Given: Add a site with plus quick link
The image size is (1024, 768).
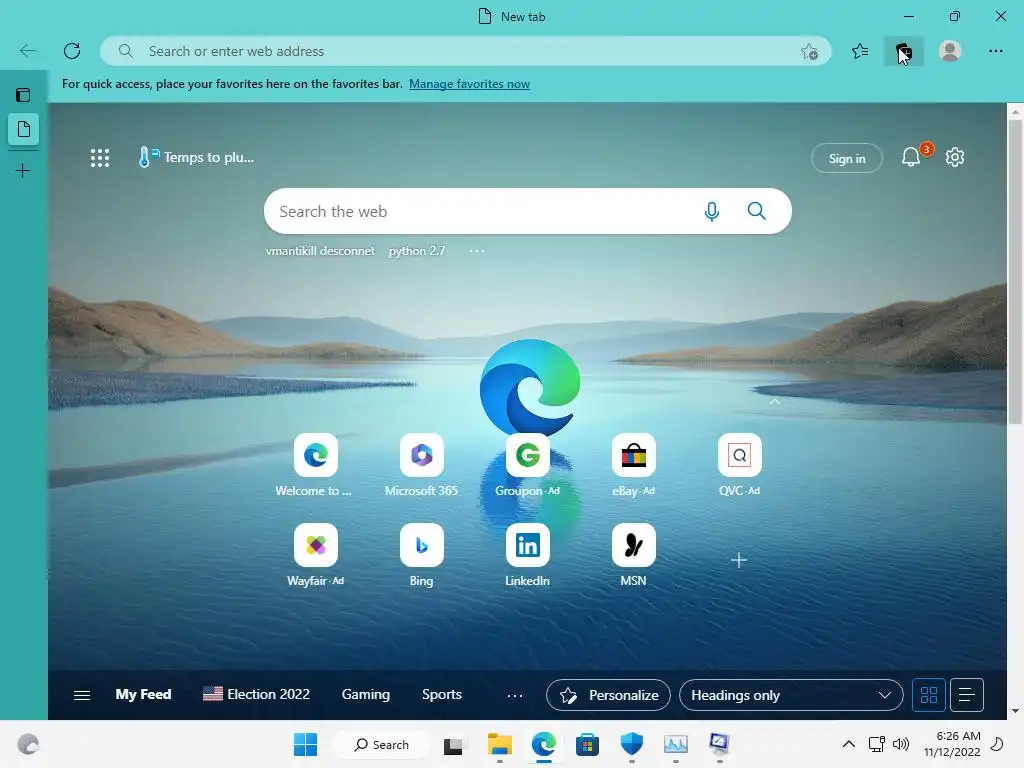Looking at the screenshot, I should (x=739, y=560).
